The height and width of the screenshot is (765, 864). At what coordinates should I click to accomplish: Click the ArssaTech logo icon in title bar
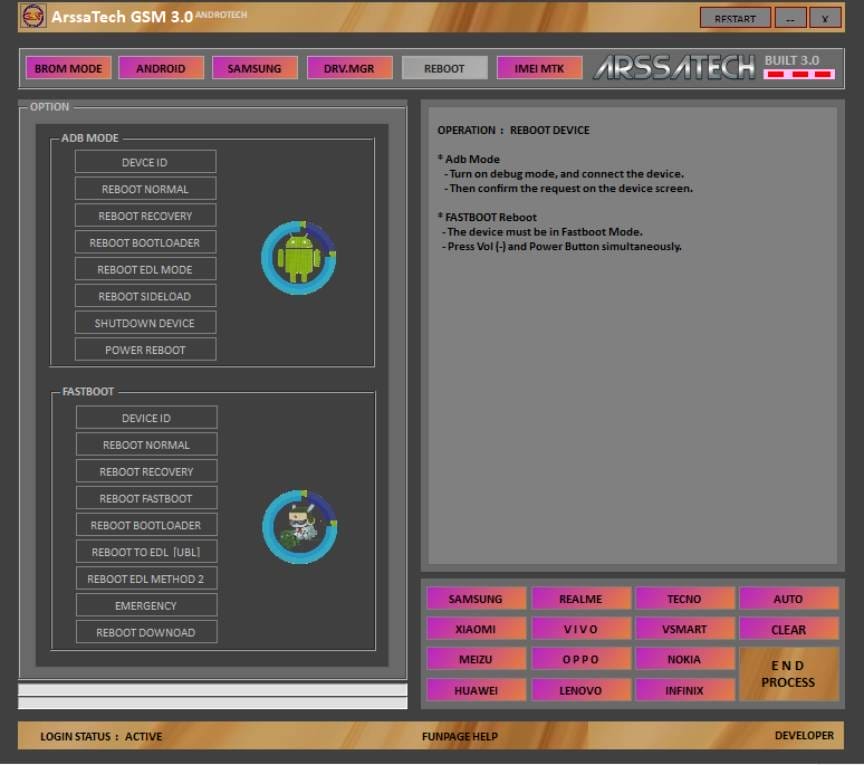pos(33,17)
